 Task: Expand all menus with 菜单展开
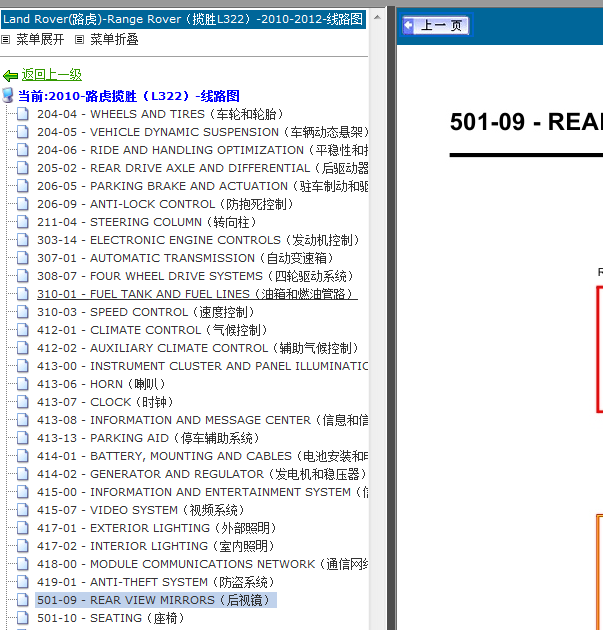pyautogui.click(x=40, y=39)
